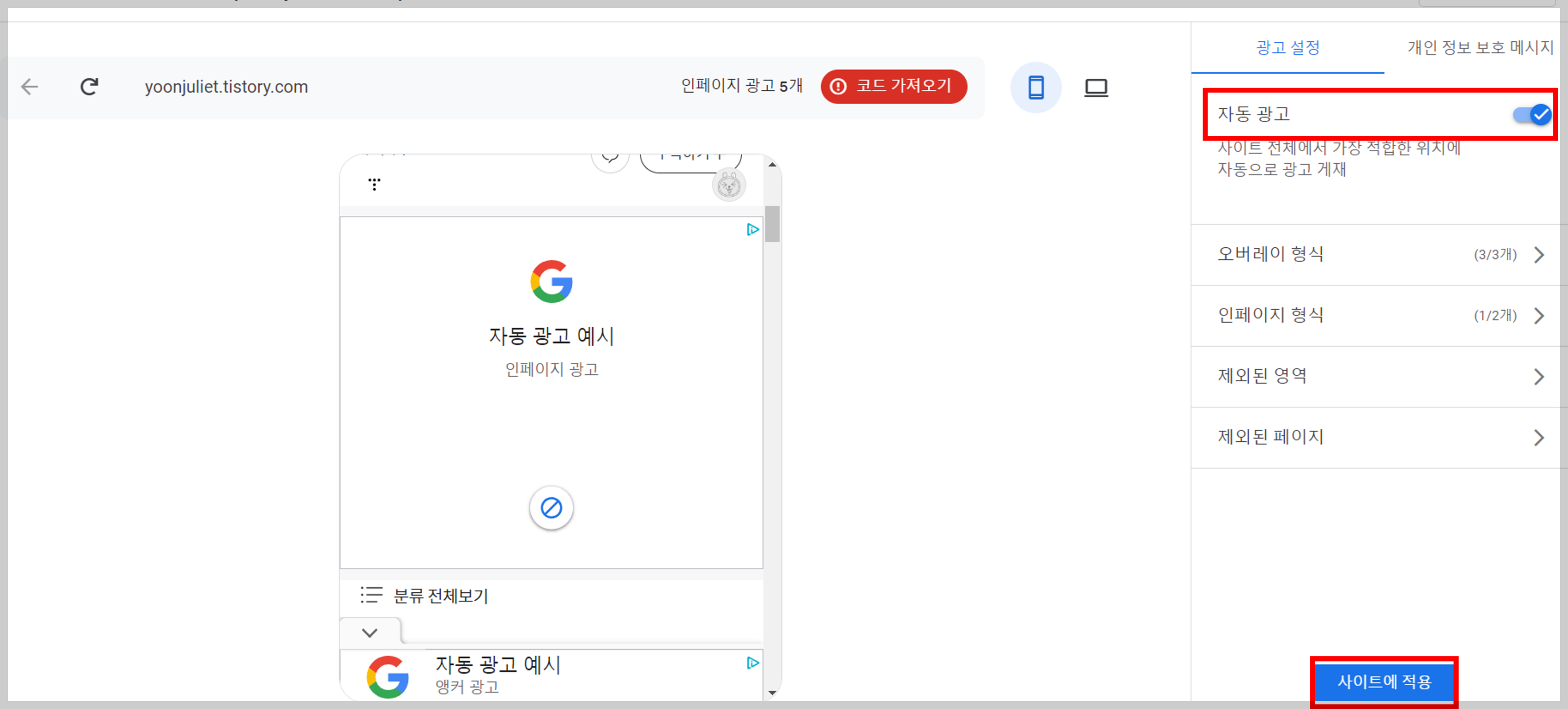Click the preview scrollbar thumb
Viewport: 1568px width, 709px height.
[772, 224]
